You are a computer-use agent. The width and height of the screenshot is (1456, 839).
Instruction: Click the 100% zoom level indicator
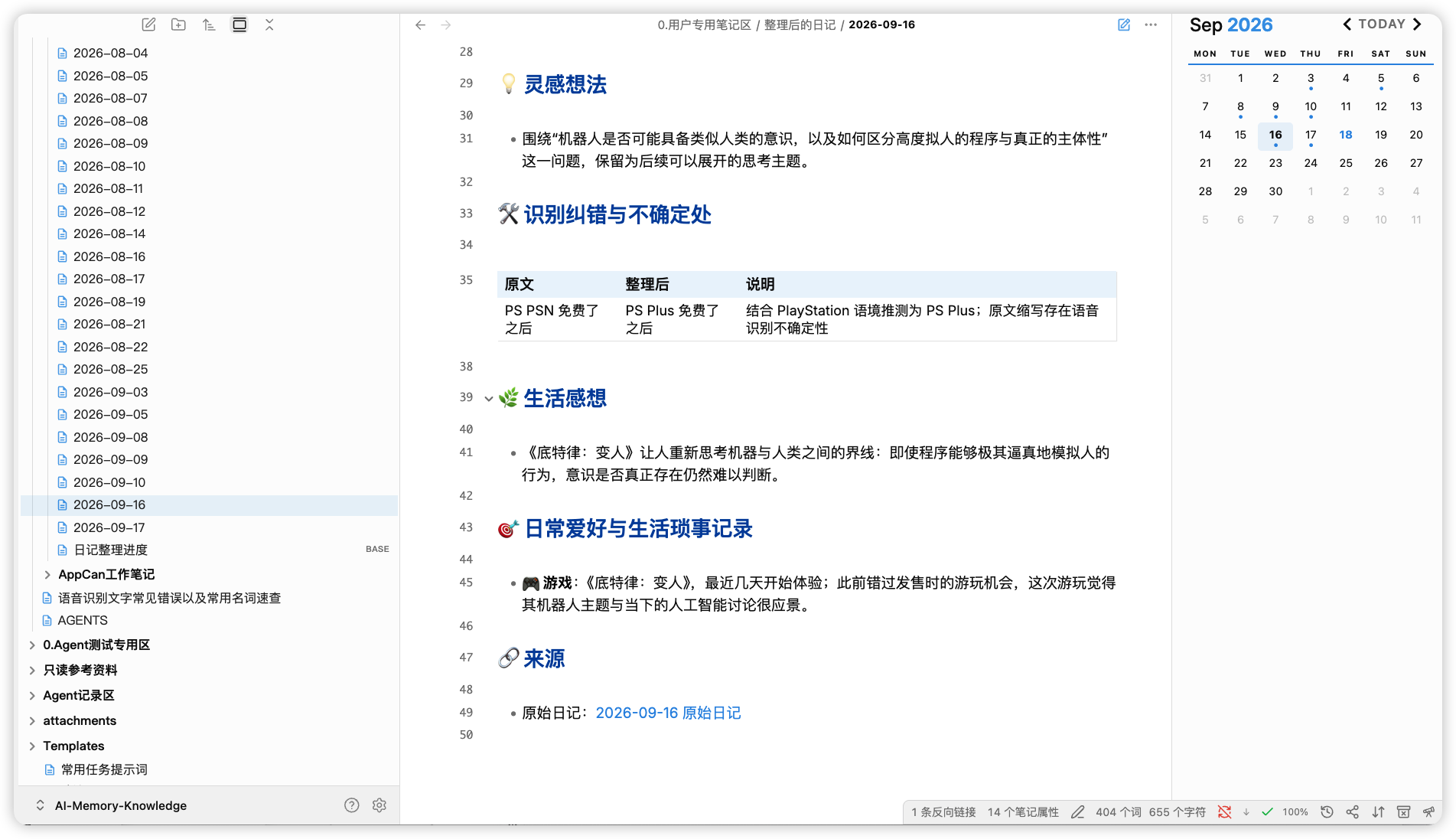click(1295, 811)
